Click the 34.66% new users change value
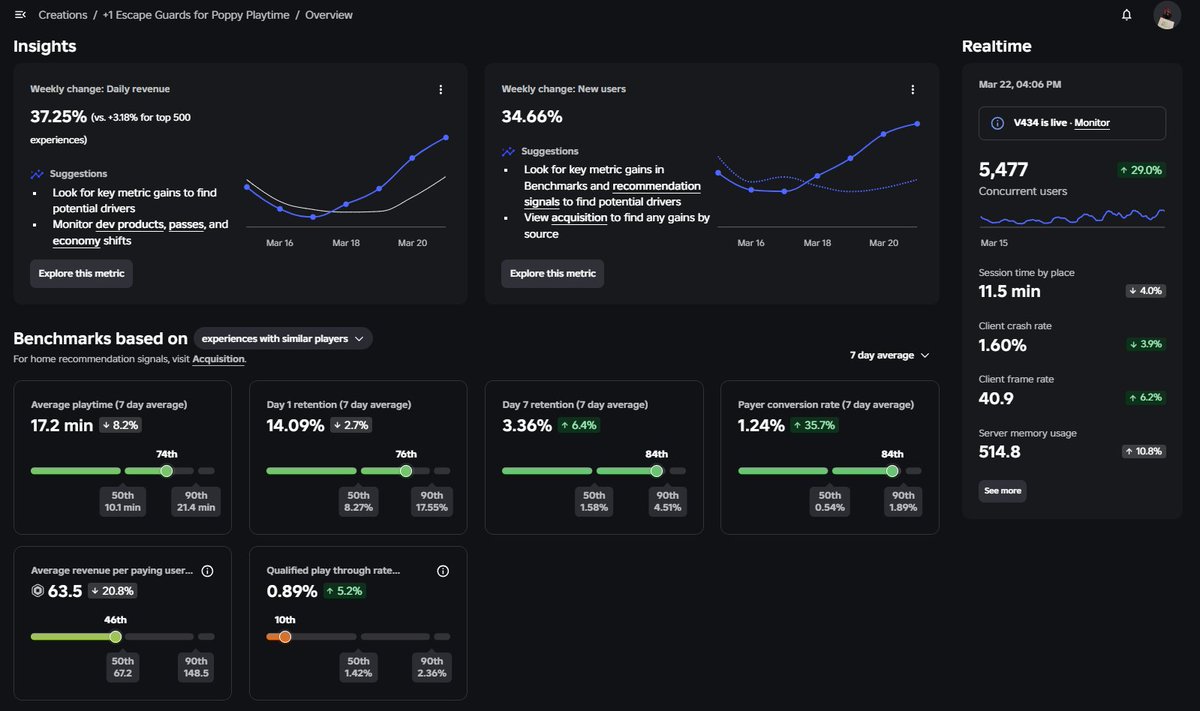Viewport: 1200px width, 711px height. [532, 116]
